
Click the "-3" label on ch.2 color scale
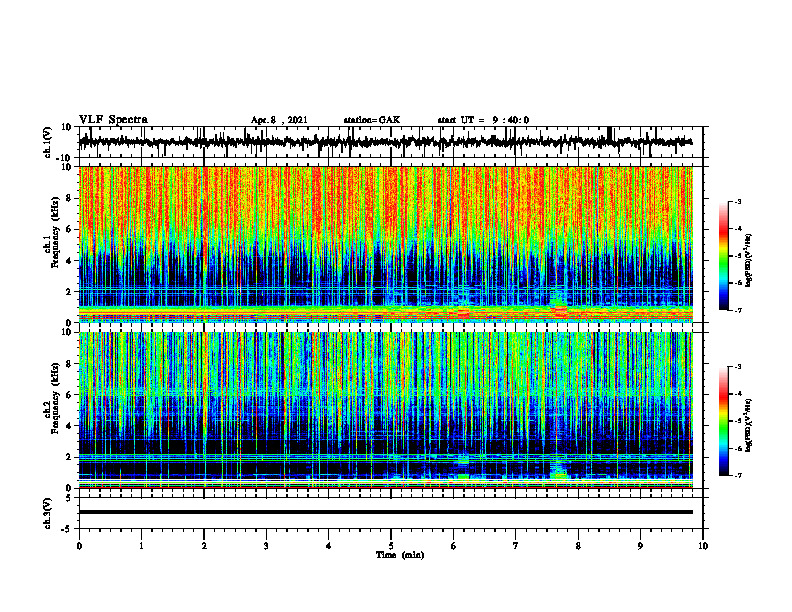738,367
